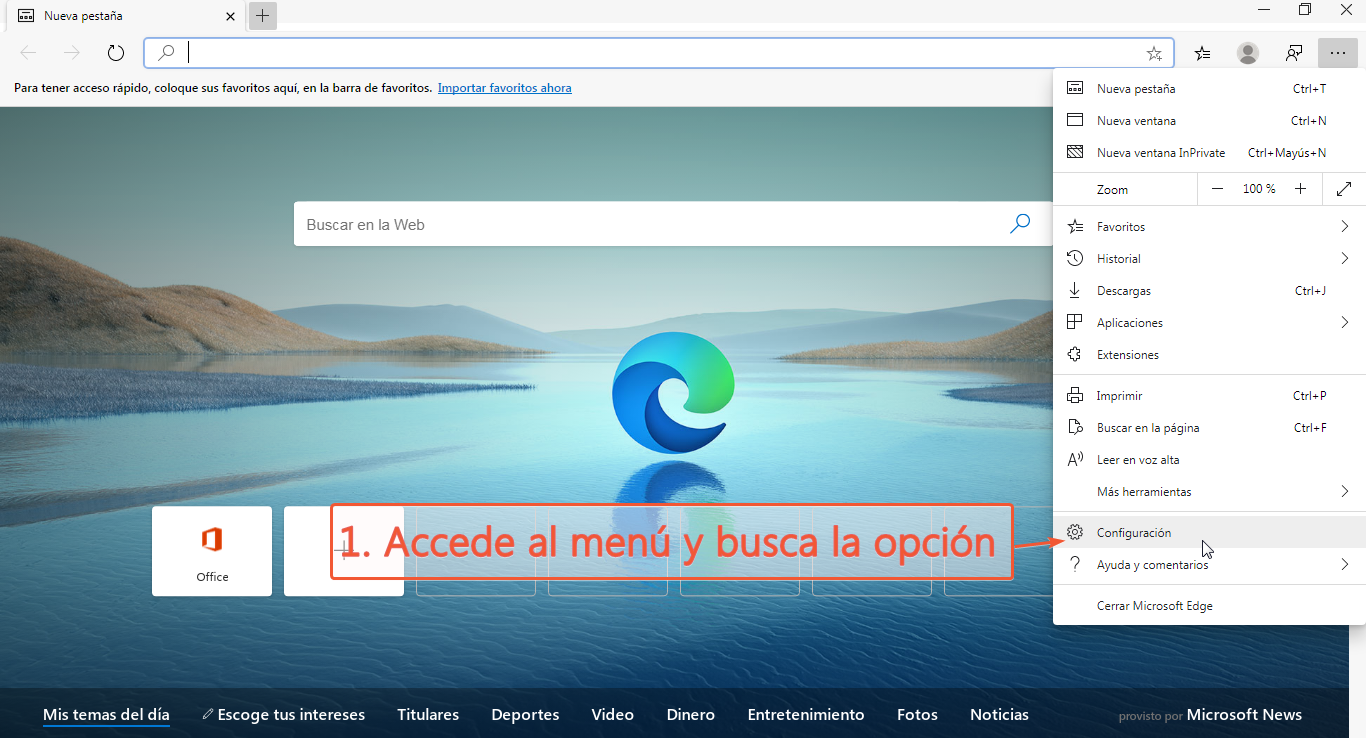
Task: Open the Favorites list toolbar icon
Action: point(1202,53)
